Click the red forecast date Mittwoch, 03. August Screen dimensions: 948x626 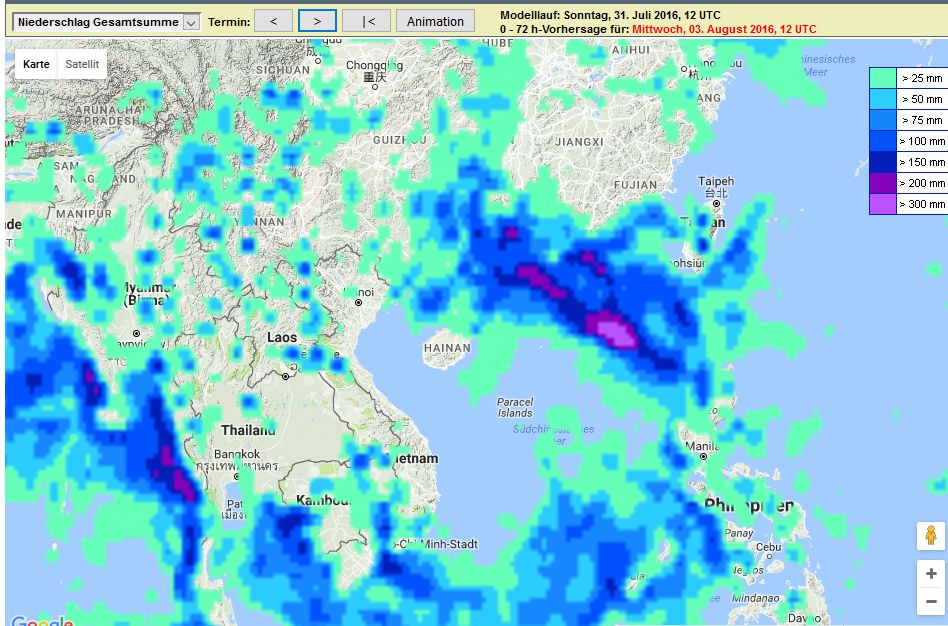pyautogui.click(x=723, y=30)
